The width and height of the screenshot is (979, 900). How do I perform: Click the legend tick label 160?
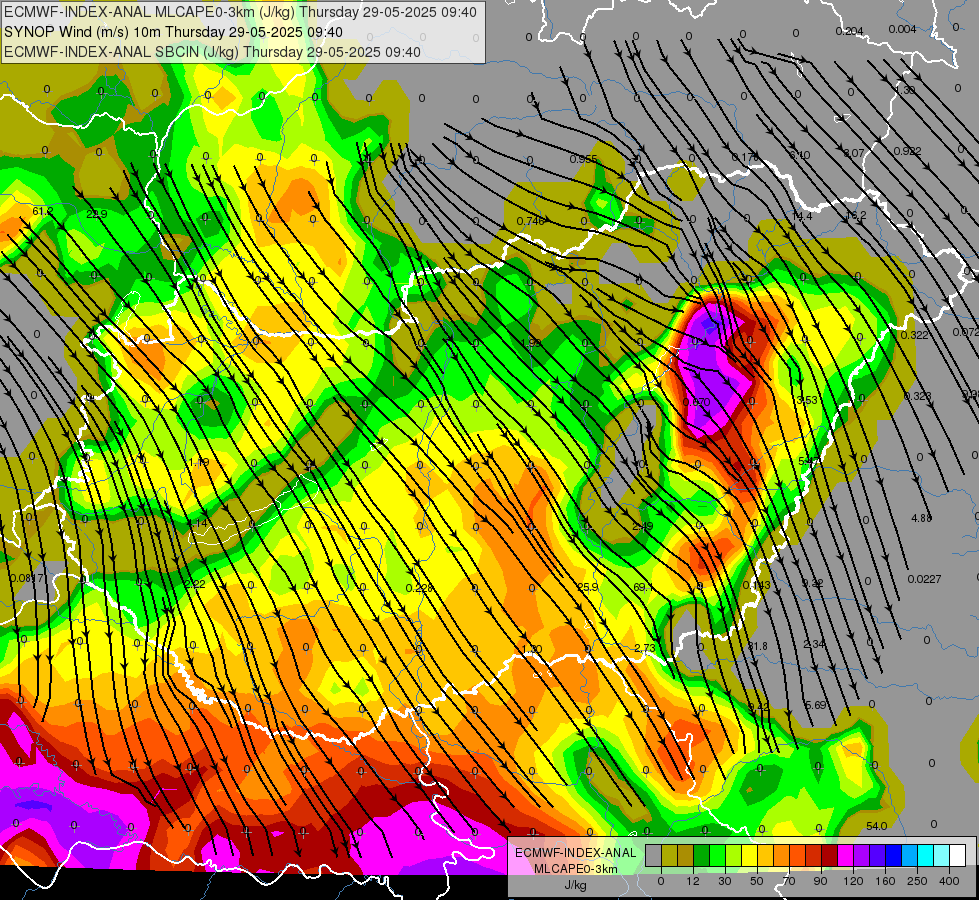point(885,881)
